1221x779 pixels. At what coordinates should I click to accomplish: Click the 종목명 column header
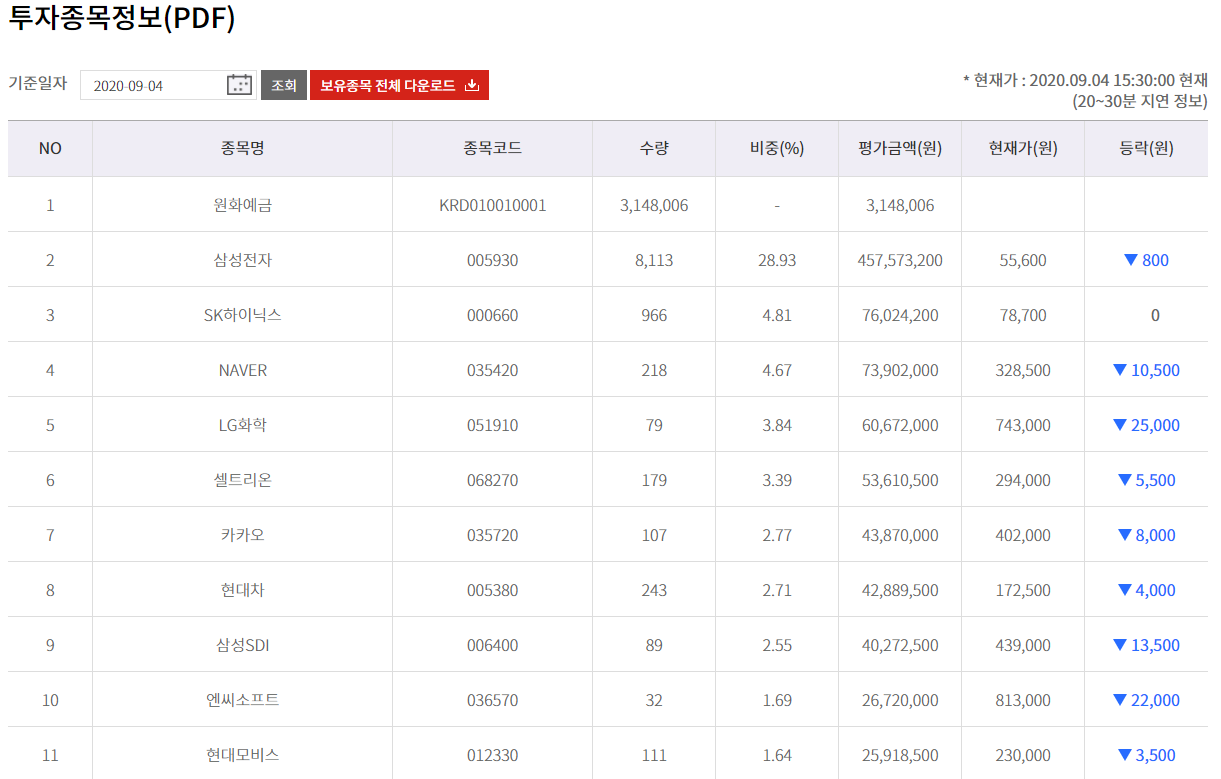[x=242, y=148]
